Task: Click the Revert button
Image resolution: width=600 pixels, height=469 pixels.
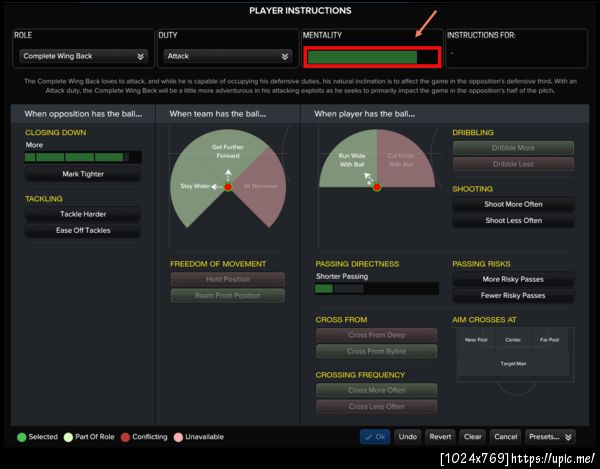Action: 440,437
